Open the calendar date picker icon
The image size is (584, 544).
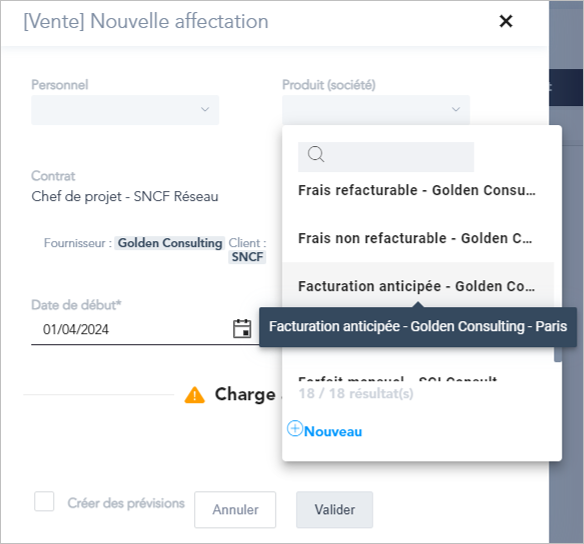click(x=242, y=329)
